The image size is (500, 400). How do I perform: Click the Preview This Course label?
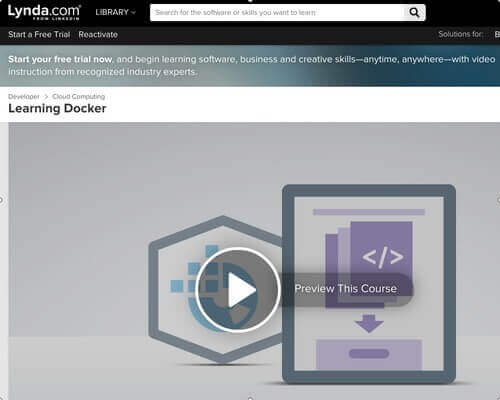click(x=346, y=289)
